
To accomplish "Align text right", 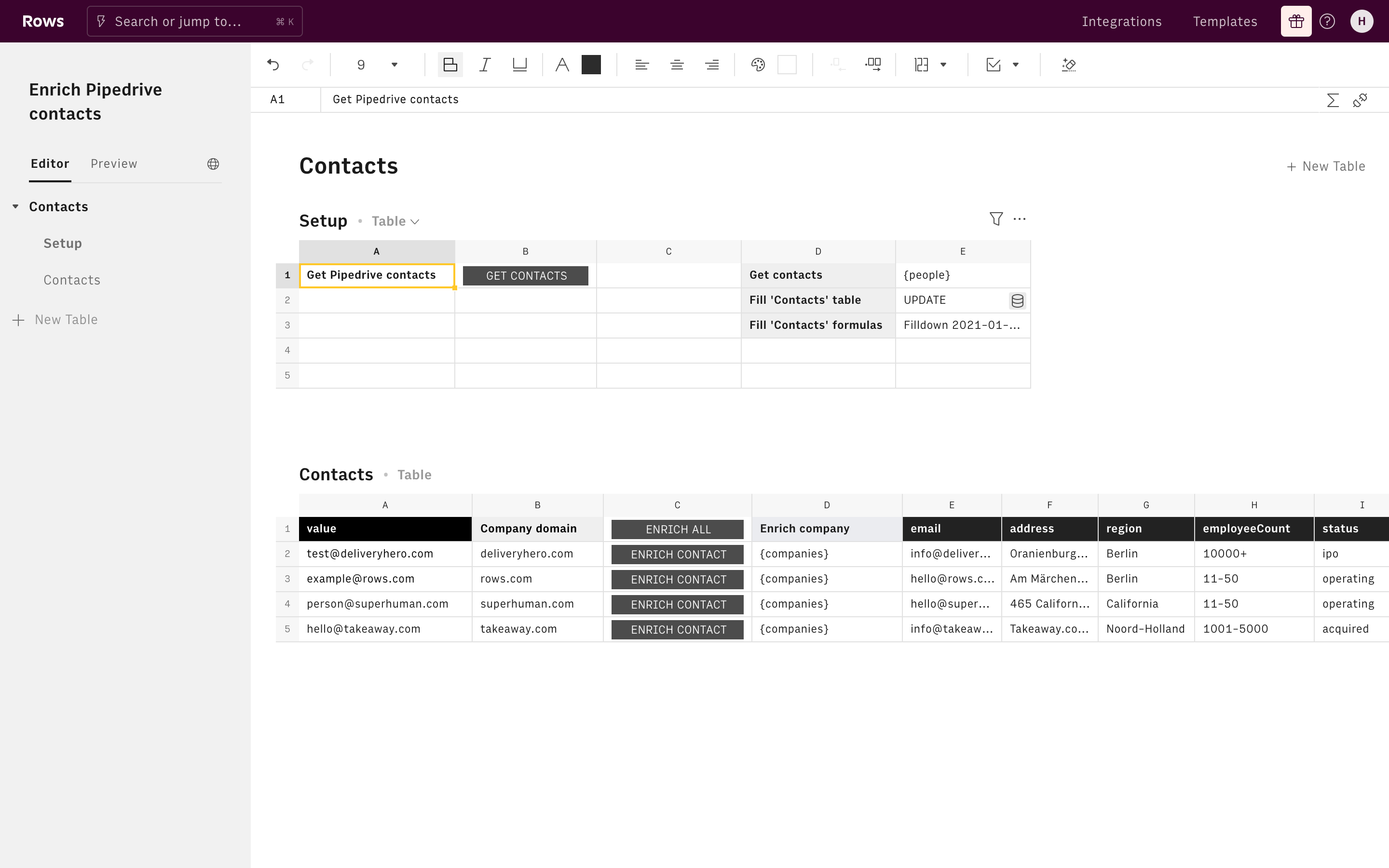I will [x=712, y=65].
